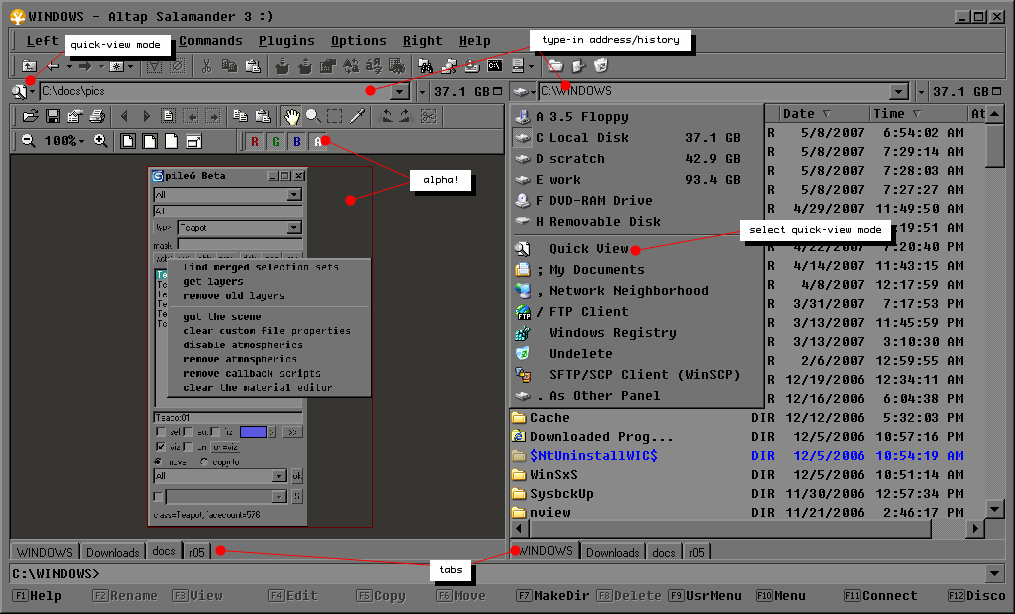
Task: Click viewer Copy icon beside Paste
Action: pyautogui.click(x=240, y=116)
